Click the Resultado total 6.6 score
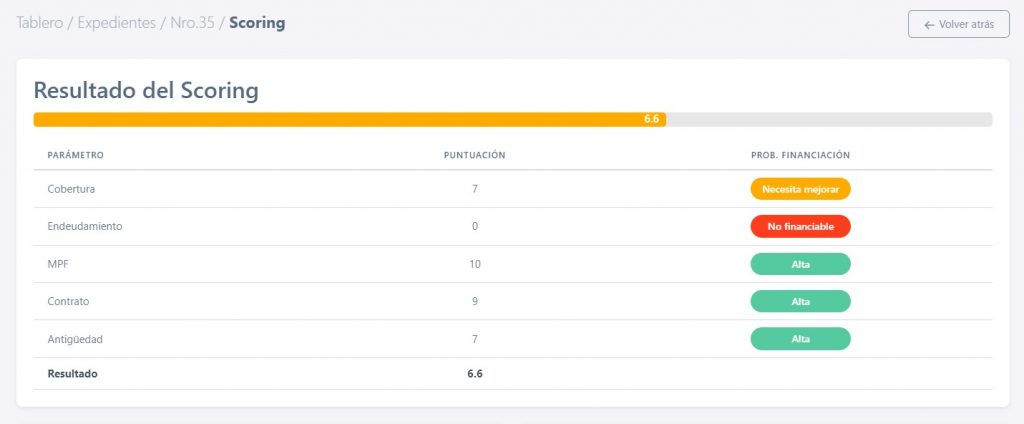Screen dimensions: 1024x424 click(474, 374)
